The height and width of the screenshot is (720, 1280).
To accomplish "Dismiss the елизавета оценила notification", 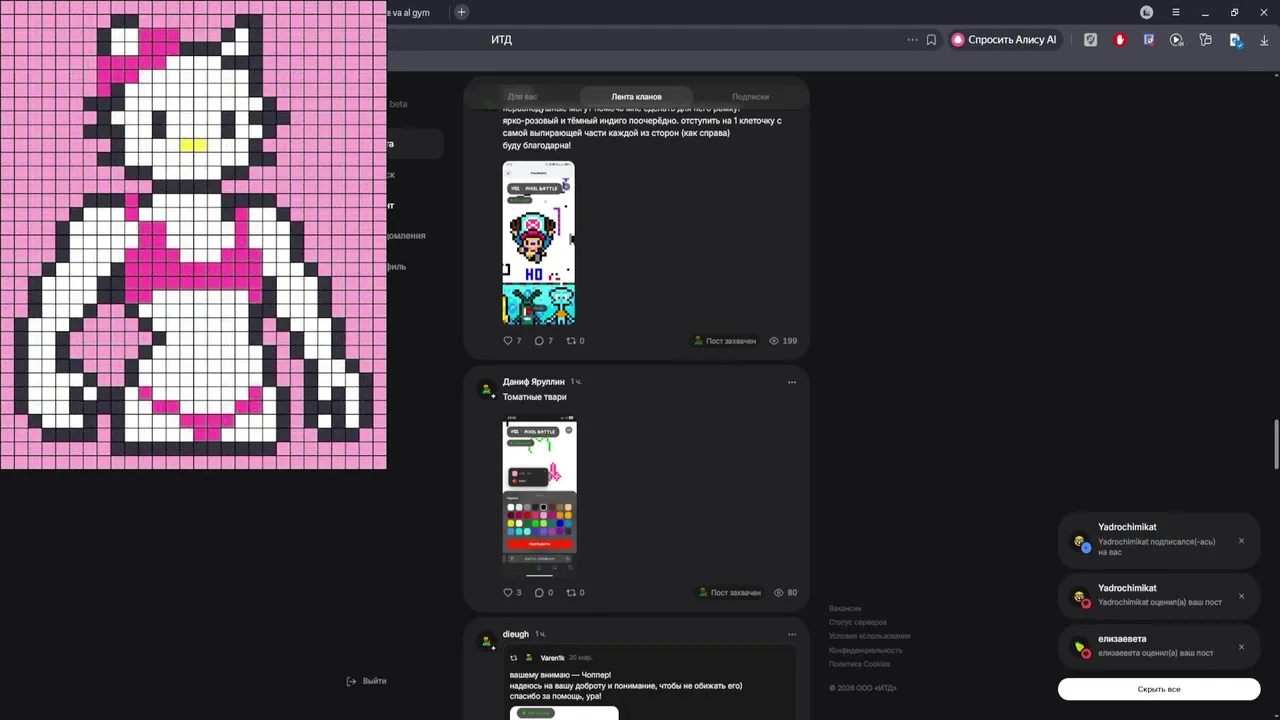I will pos(1242,647).
